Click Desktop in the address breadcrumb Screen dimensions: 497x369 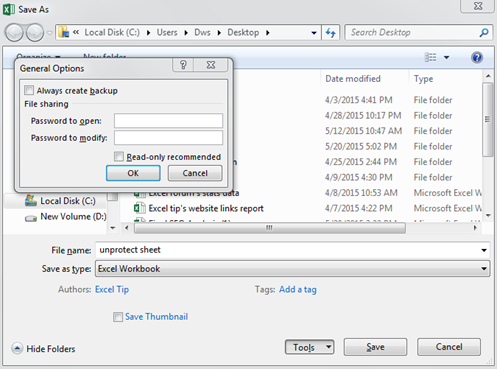[x=243, y=33]
